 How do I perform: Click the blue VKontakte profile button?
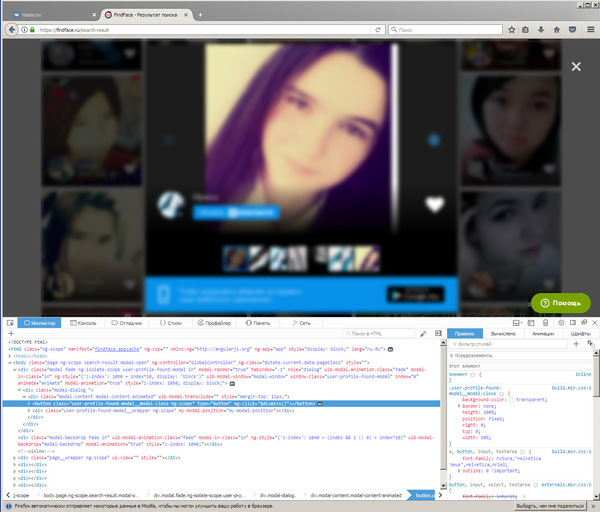(x=236, y=212)
